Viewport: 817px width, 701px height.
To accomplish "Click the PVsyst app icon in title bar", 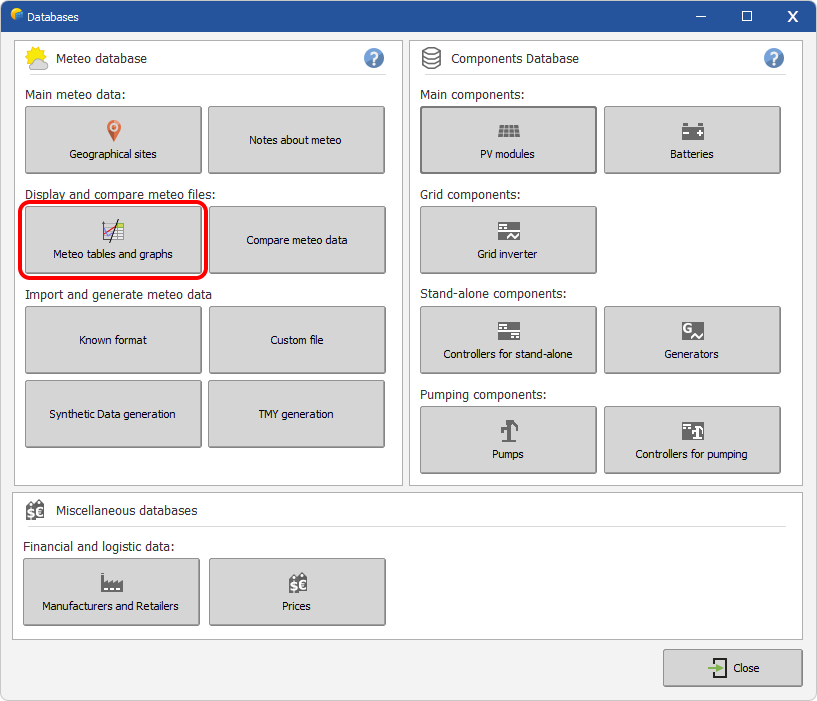I will coord(17,15).
